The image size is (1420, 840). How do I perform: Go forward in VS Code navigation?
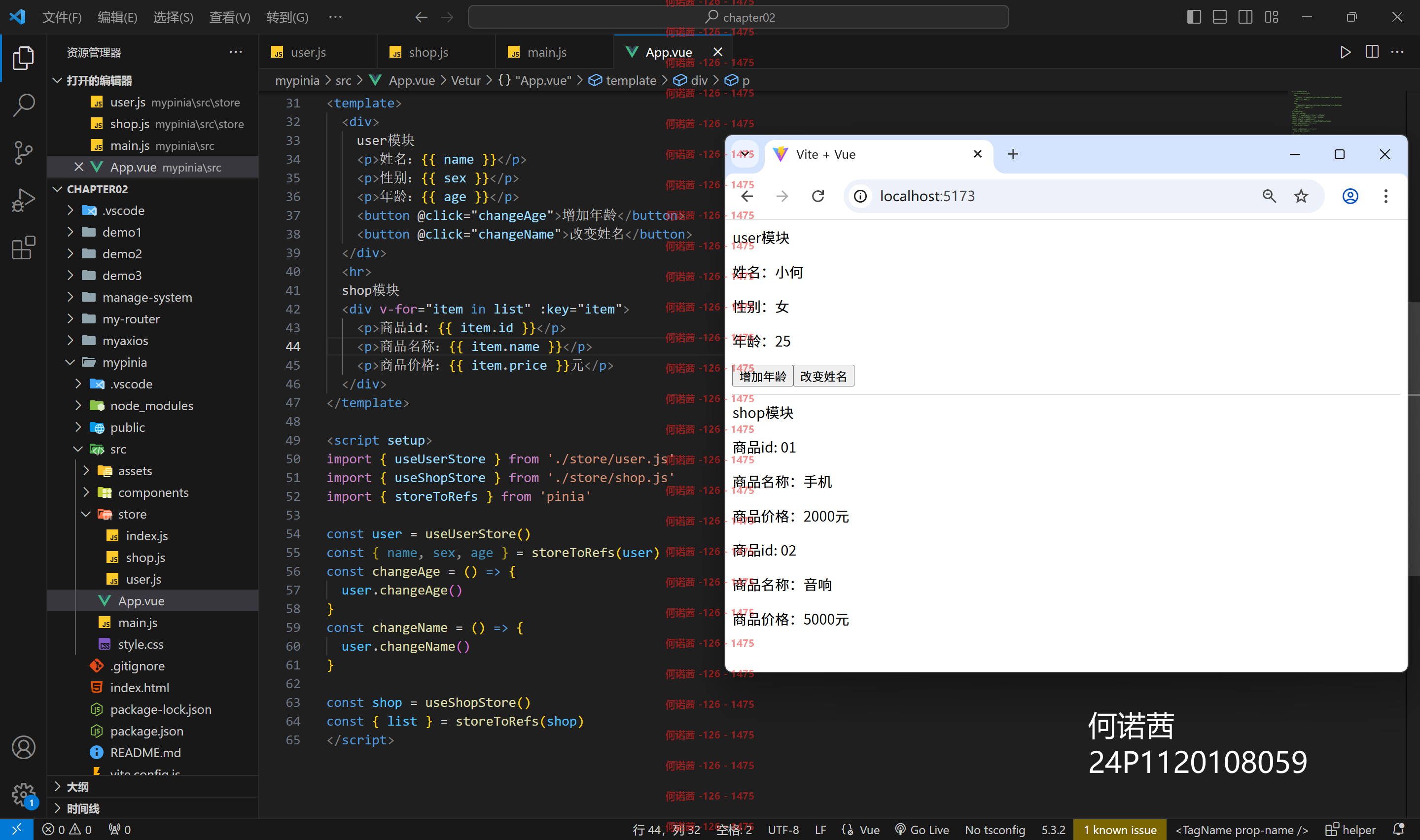coord(447,17)
